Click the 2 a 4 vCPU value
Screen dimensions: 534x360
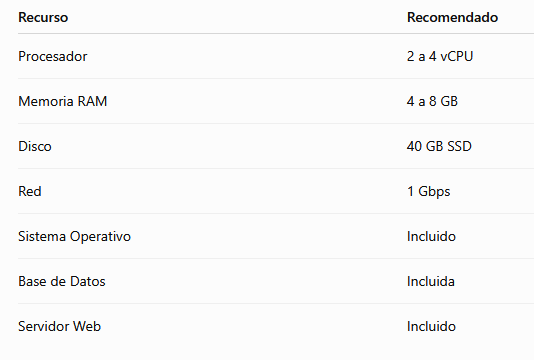tap(440, 56)
